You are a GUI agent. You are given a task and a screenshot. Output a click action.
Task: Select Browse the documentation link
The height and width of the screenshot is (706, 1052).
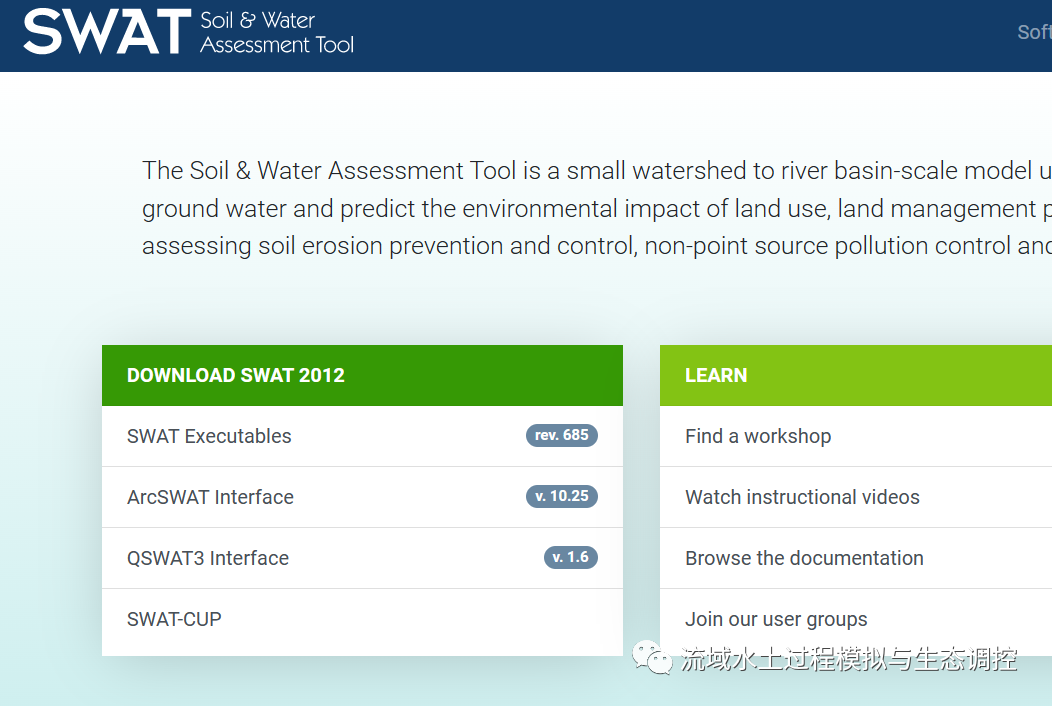804,558
